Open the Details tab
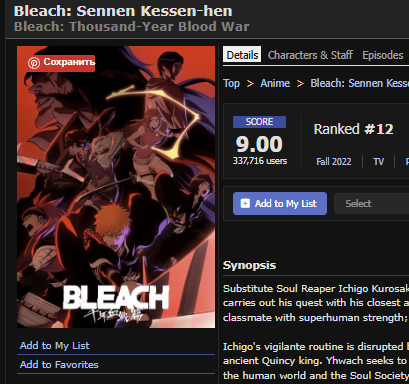This screenshot has width=409, height=384. [242, 55]
